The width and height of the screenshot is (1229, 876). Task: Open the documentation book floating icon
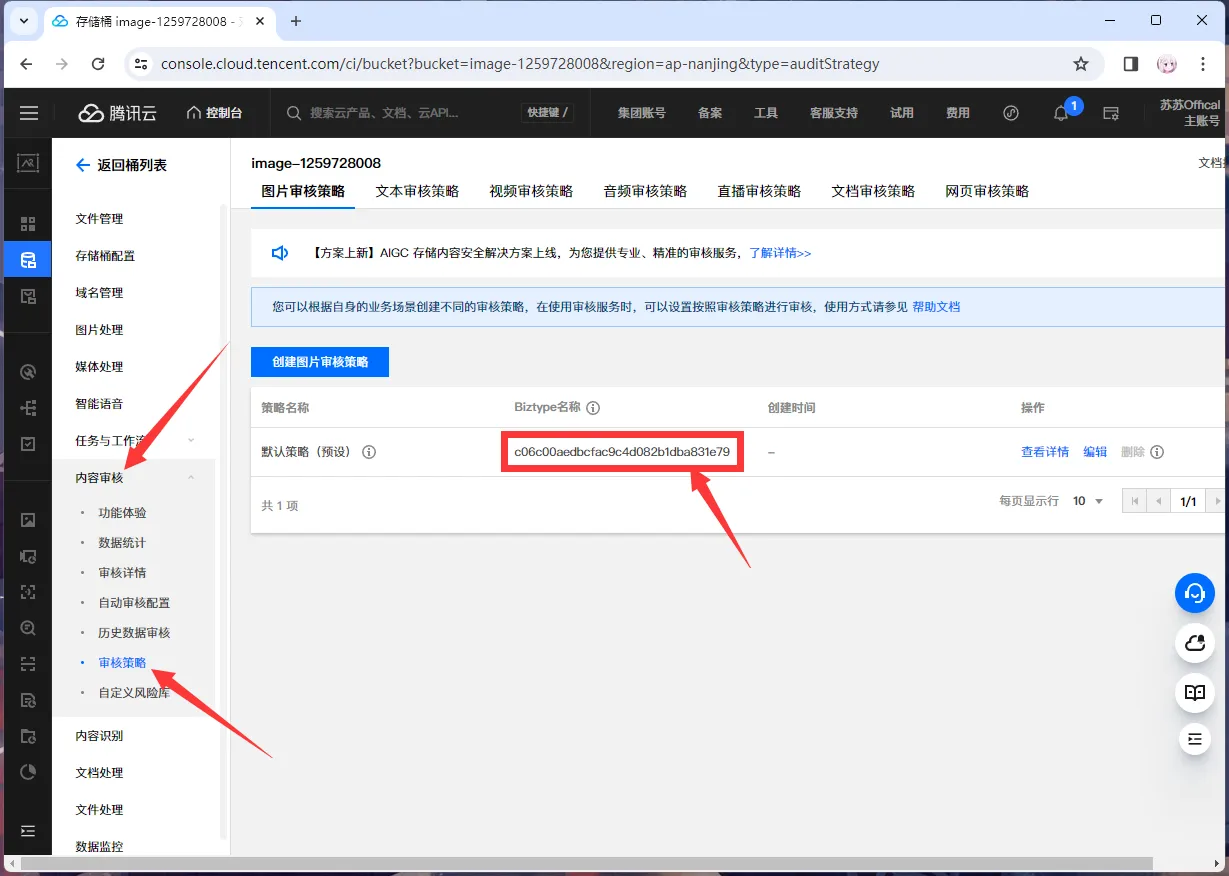[x=1194, y=692]
